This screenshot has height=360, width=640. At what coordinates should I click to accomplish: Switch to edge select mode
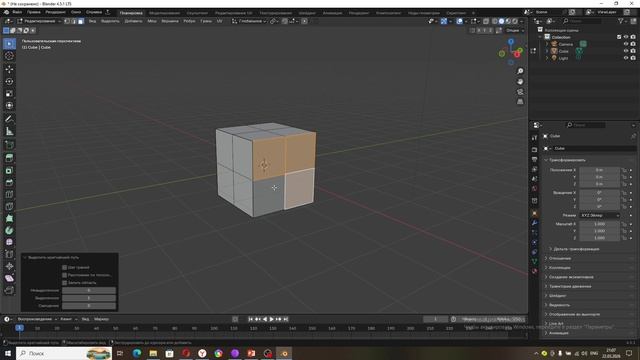click(74, 21)
